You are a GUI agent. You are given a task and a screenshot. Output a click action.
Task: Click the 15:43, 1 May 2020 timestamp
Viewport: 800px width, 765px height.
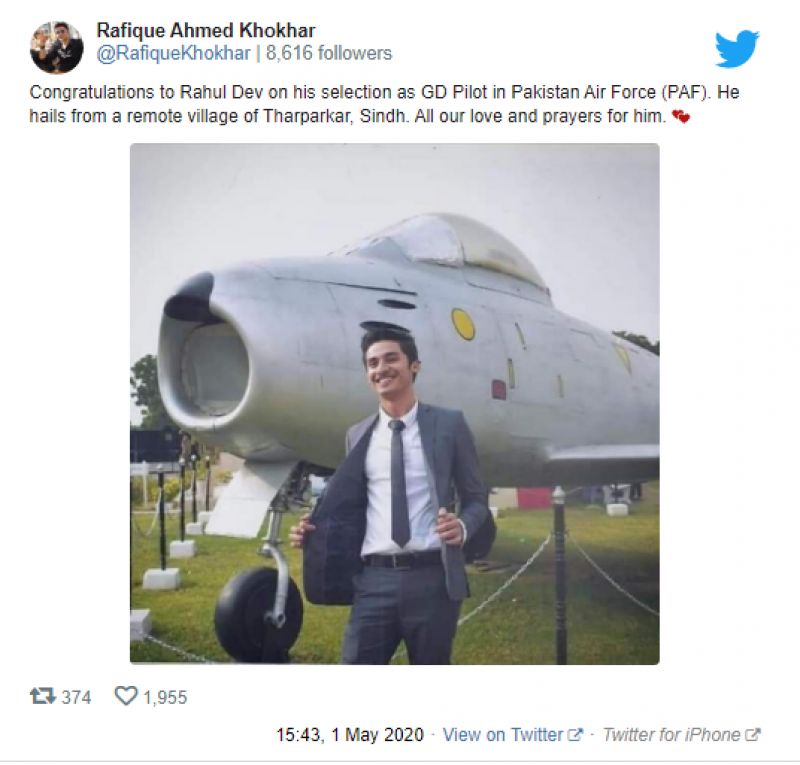350,735
